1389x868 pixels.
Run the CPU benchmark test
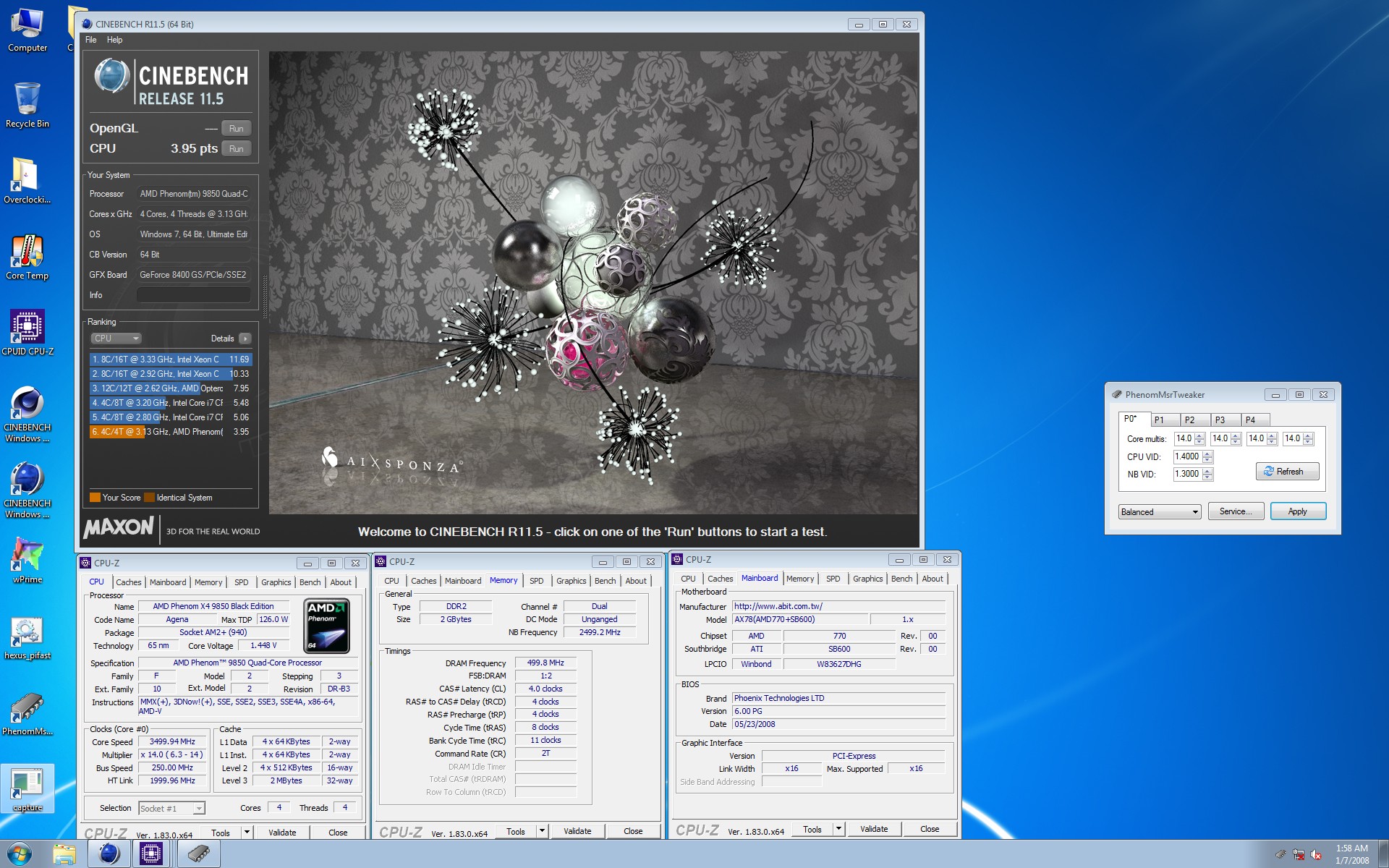[236, 149]
